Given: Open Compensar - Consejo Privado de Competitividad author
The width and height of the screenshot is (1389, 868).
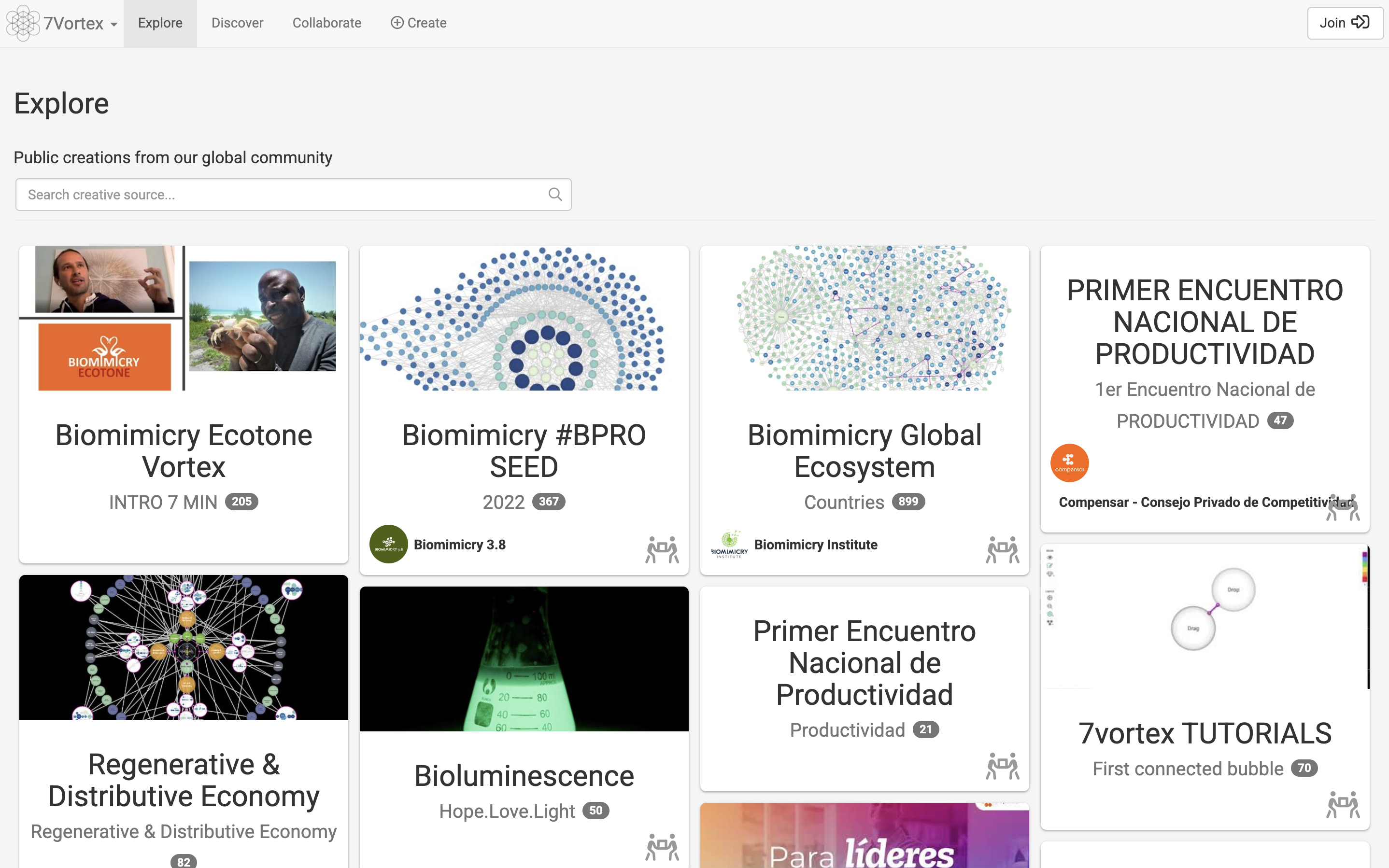Looking at the screenshot, I should point(1206,503).
